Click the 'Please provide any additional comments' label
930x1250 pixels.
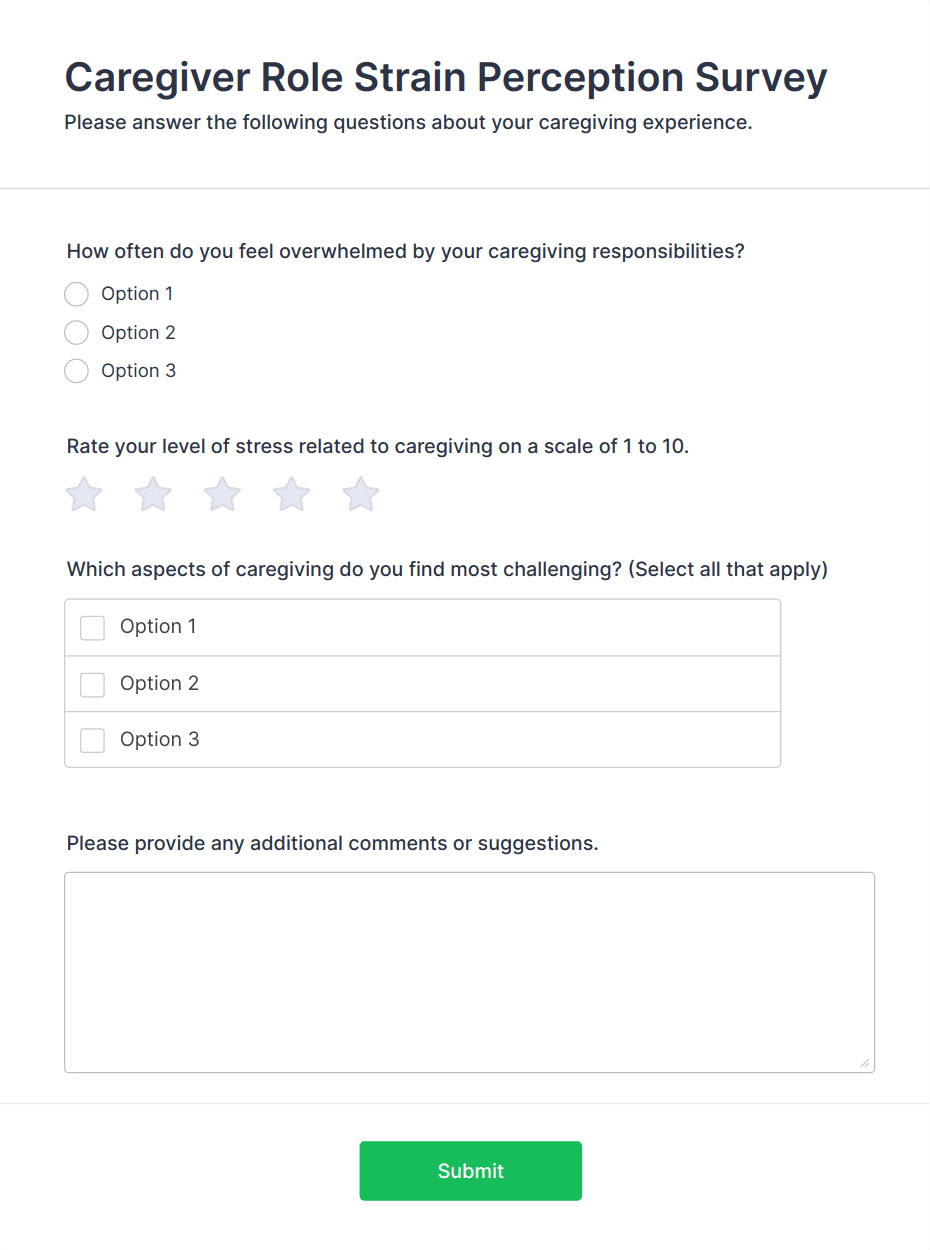pyautogui.click(x=333, y=844)
